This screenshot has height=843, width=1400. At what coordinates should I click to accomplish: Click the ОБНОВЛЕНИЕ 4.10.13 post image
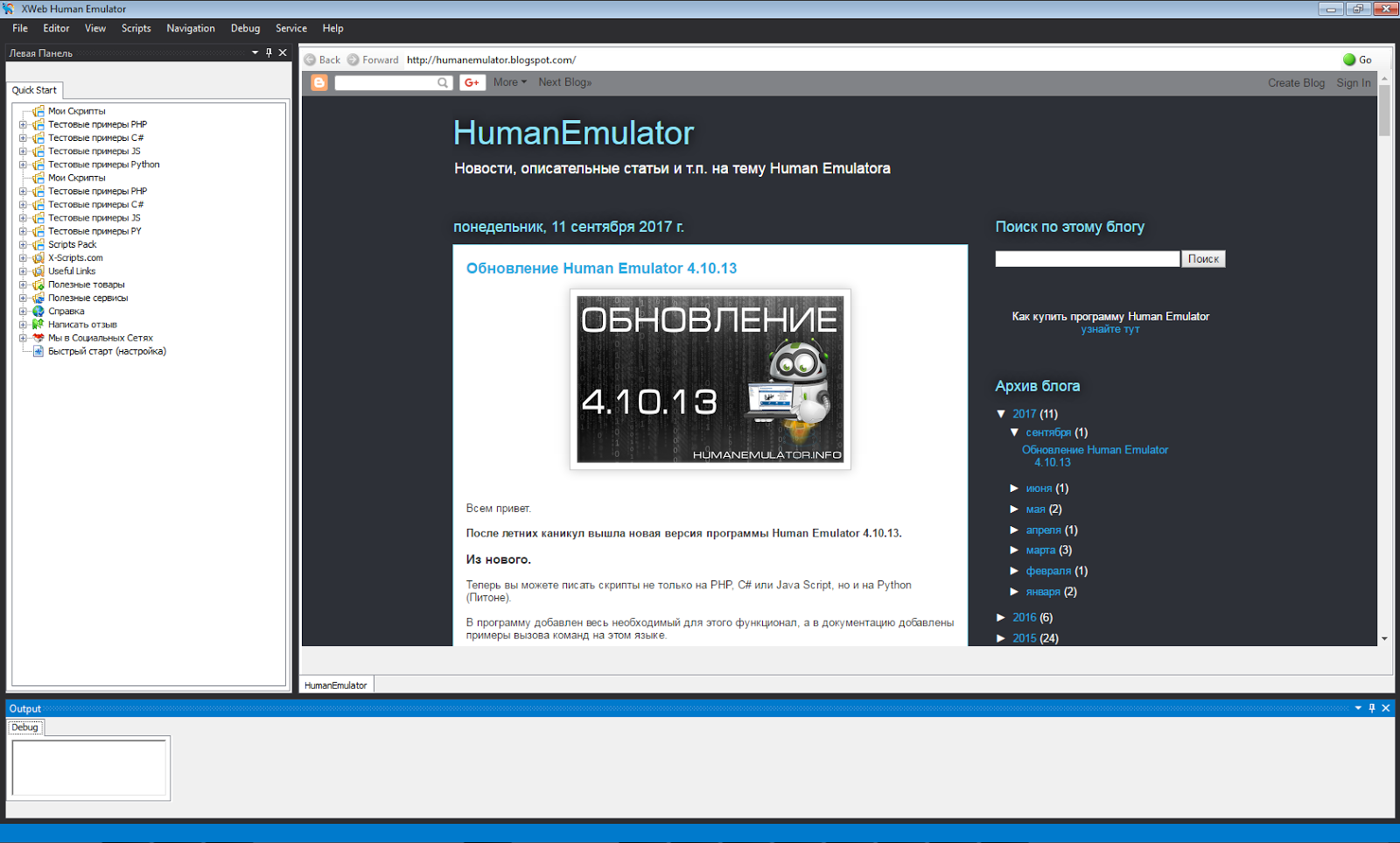pos(710,379)
